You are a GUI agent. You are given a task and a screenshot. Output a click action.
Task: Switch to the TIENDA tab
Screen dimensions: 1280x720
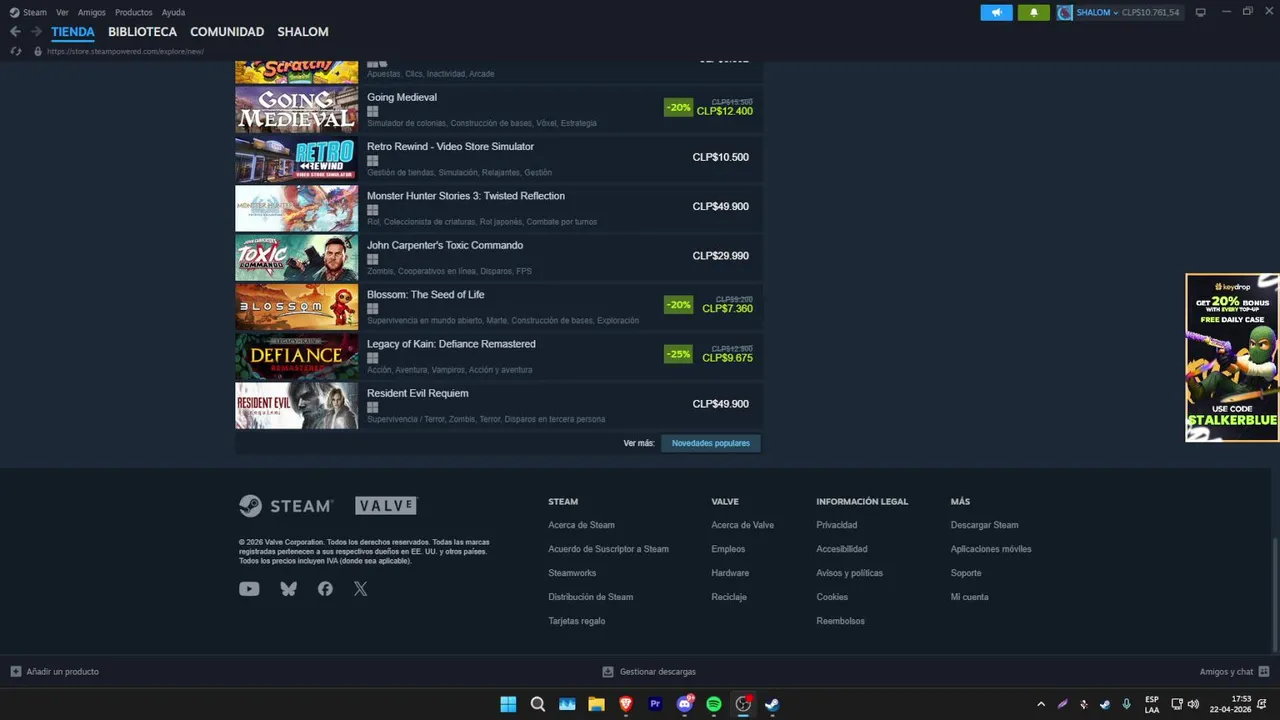pos(73,32)
